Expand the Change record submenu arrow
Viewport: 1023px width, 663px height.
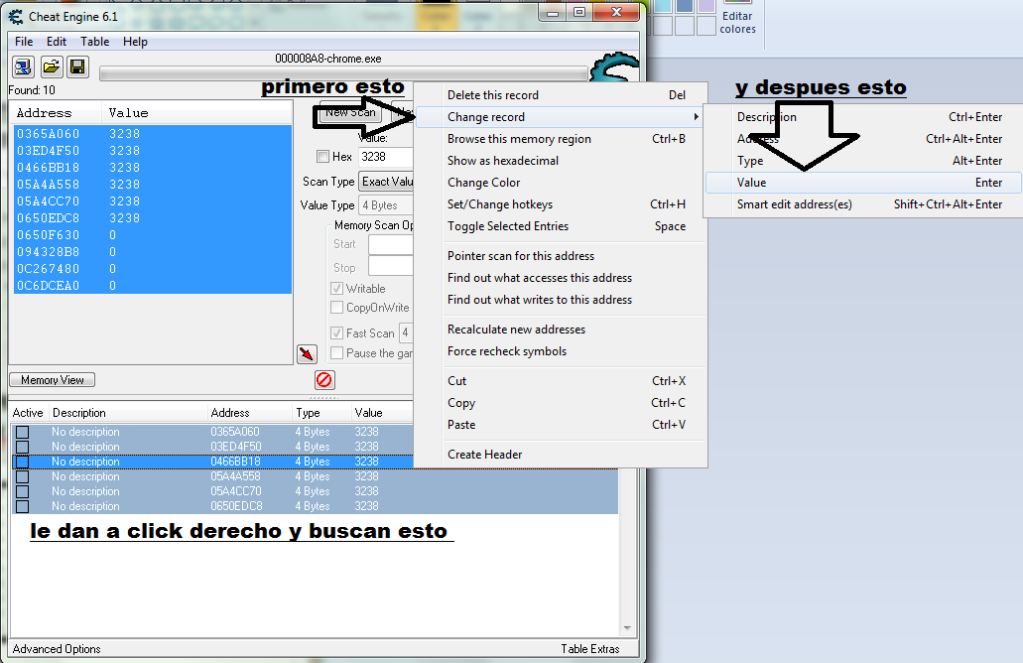[696, 117]
